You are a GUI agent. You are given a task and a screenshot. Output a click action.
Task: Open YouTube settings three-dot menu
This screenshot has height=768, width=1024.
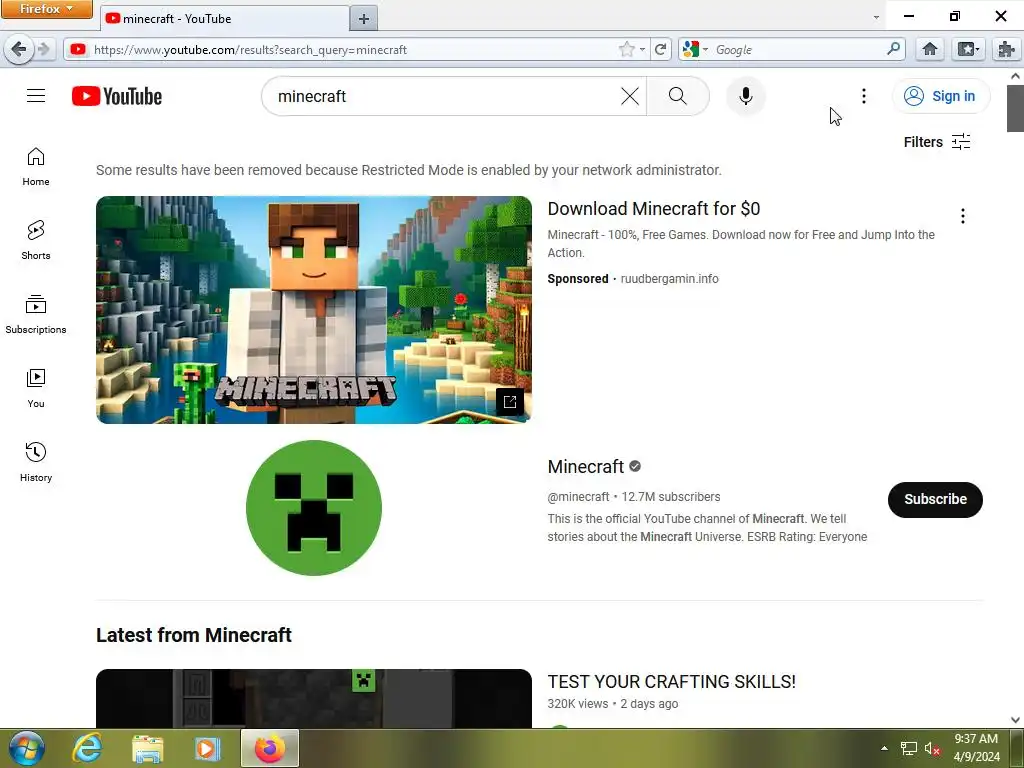click(x=863, y=96)
